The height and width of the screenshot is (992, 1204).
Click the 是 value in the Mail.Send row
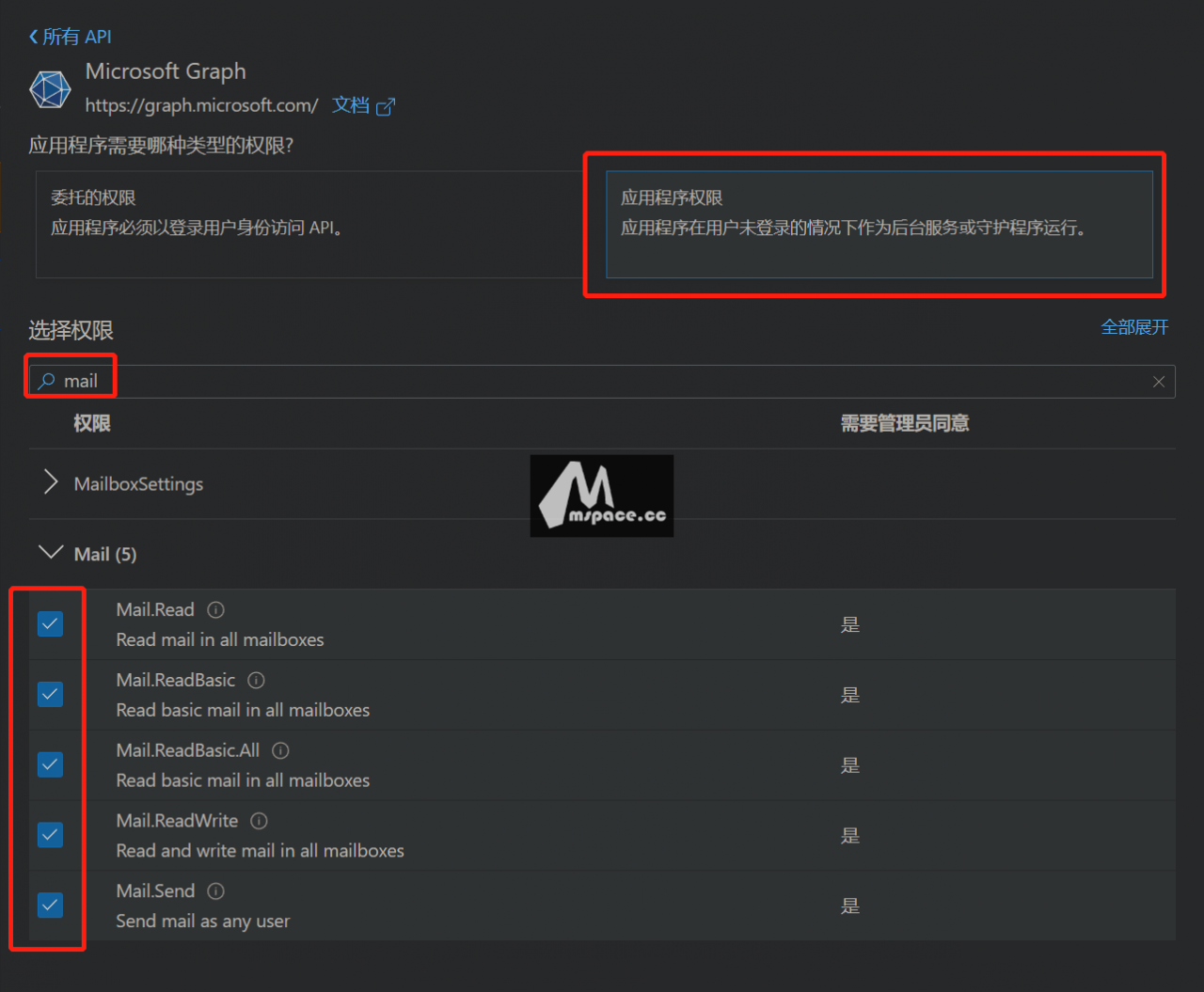pos(850,905)
